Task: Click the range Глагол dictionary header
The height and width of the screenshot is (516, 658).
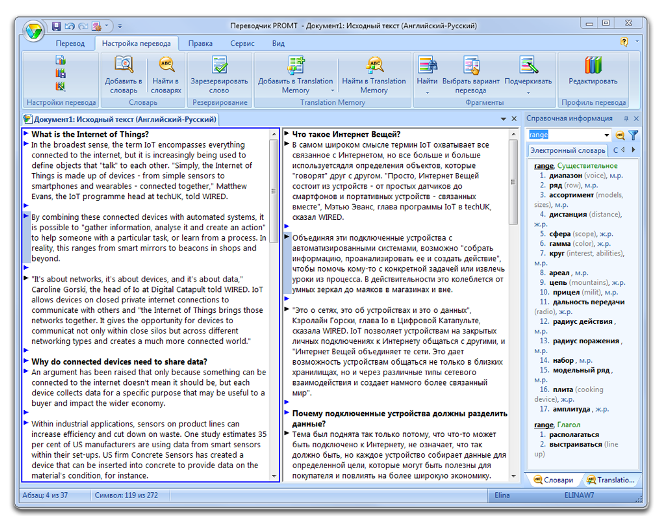Action: [557, 425]
